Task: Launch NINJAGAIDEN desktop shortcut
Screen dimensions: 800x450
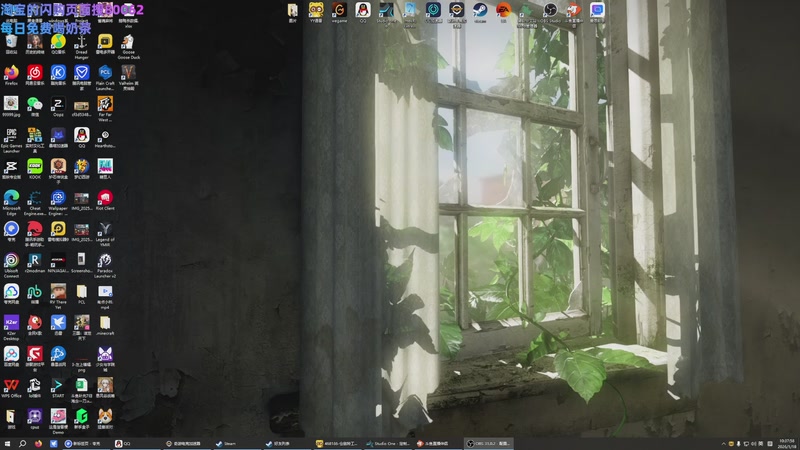Action: 58,262
